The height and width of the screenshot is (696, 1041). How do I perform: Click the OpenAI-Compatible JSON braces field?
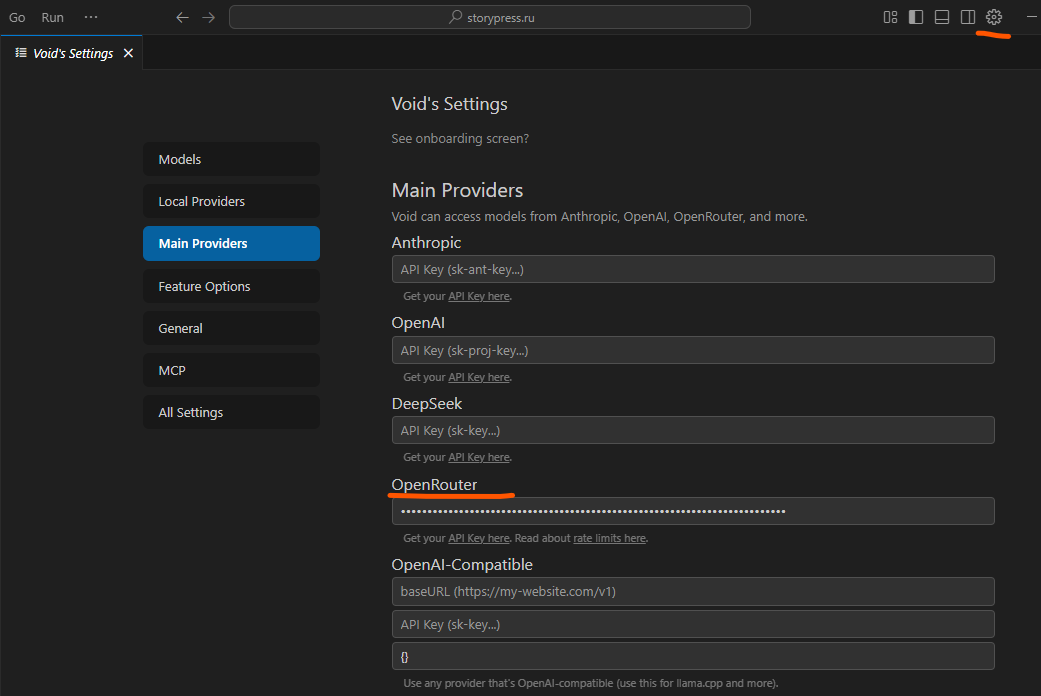693,656
